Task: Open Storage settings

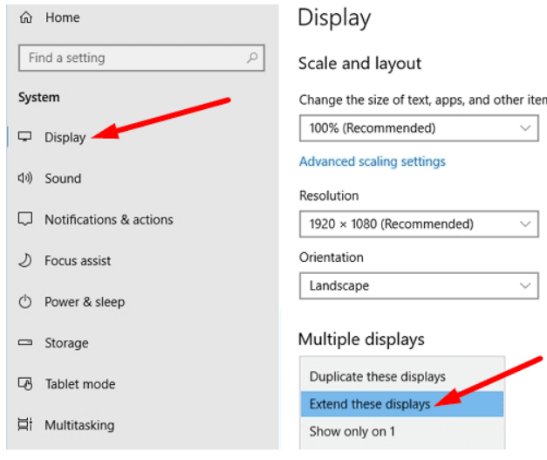Action: click(x=66, y=343)
